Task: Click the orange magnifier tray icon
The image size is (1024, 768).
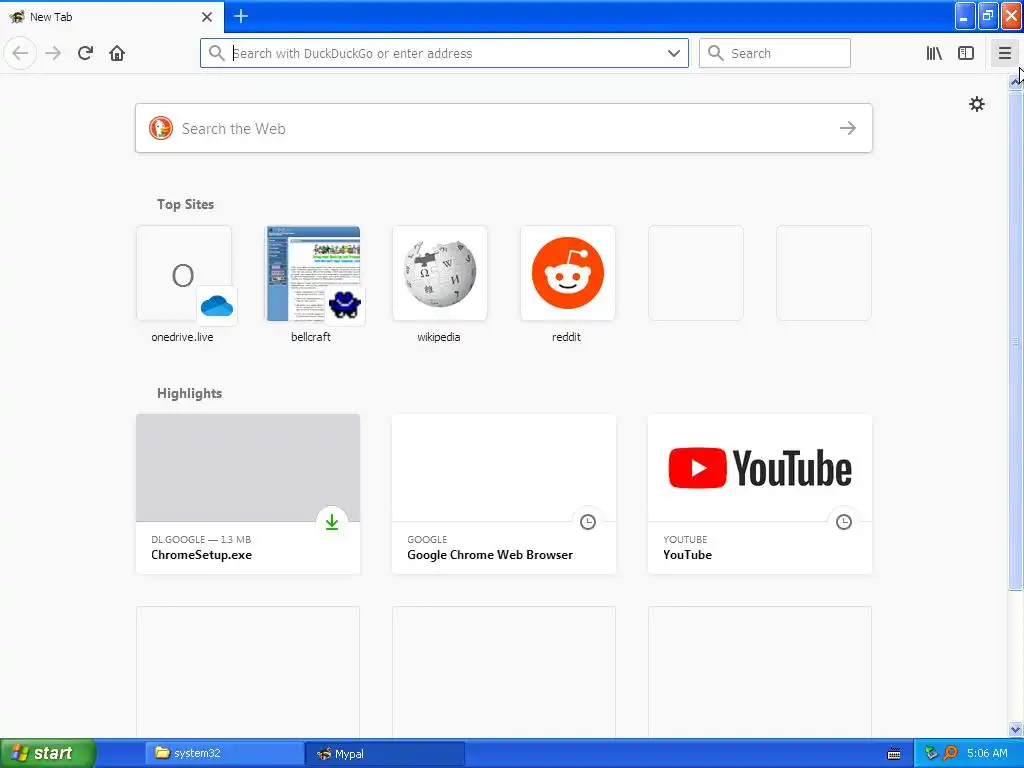Action: (x=950, y=753)
